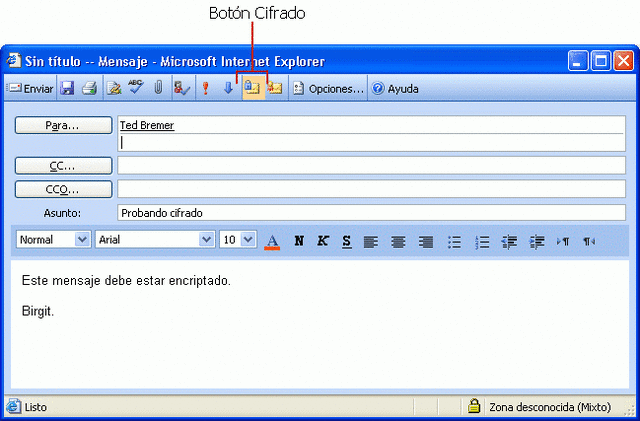Print the message using printer icon
Image resolution: width=640 pixels, height=421 pixels.
point(89,88)
